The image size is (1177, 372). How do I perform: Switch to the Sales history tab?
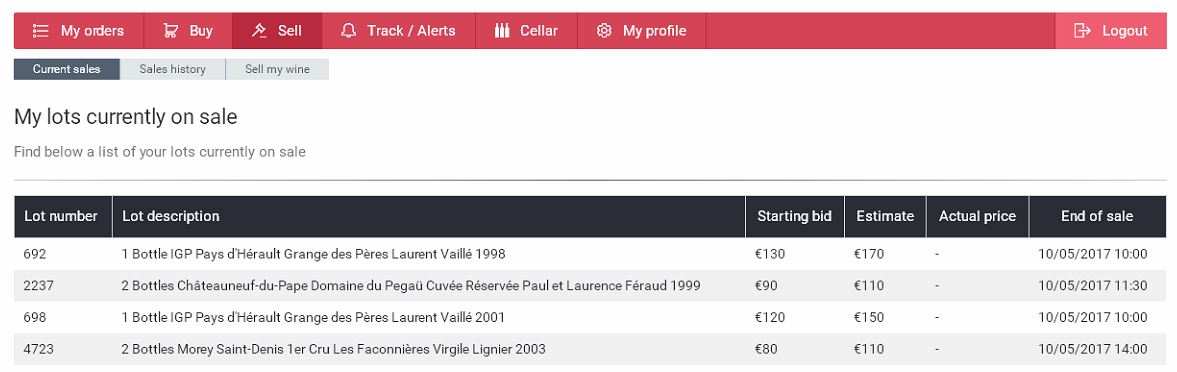(x=173, y=69)
